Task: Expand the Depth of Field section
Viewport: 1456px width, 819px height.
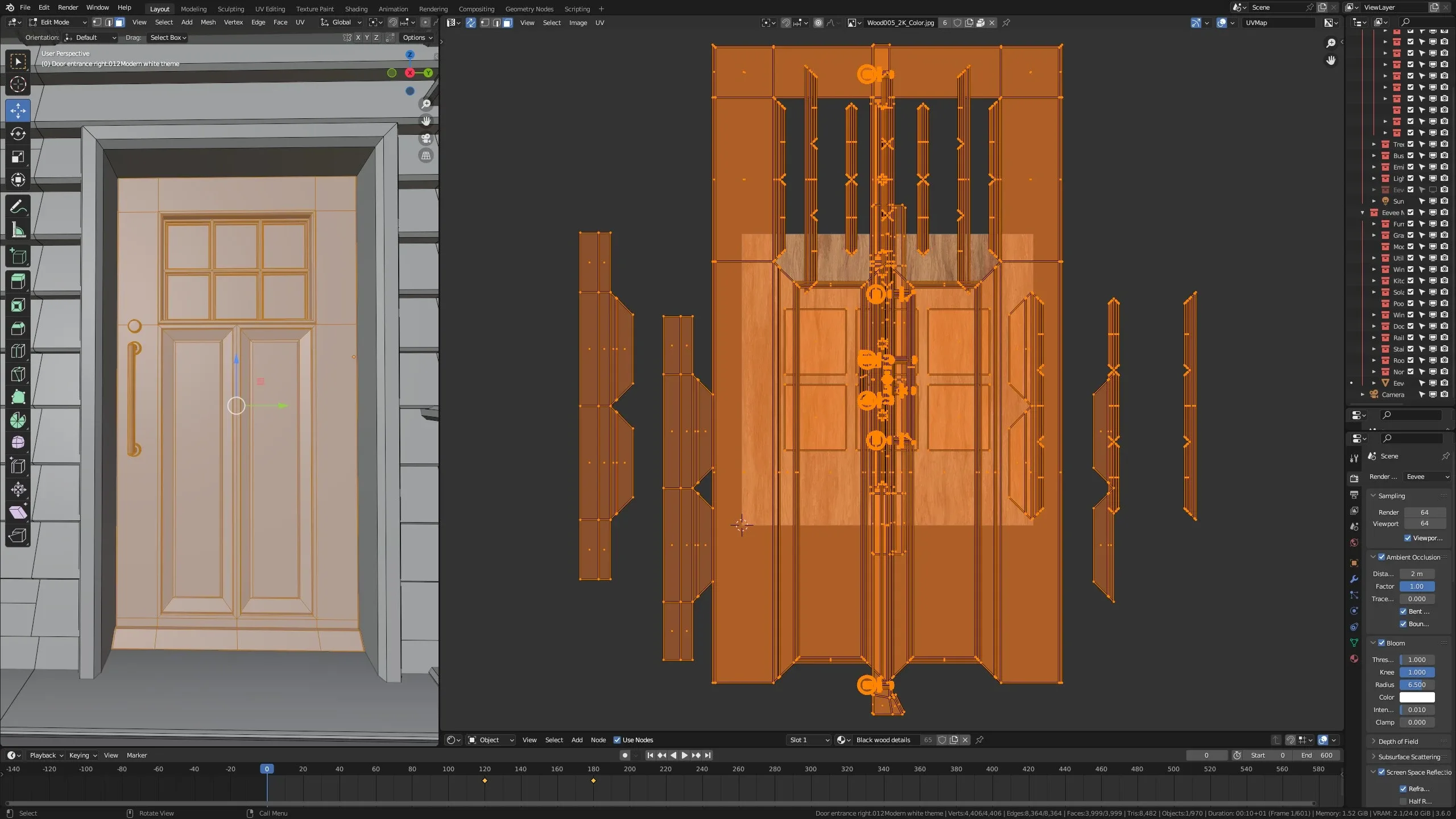Action: 1396,741
